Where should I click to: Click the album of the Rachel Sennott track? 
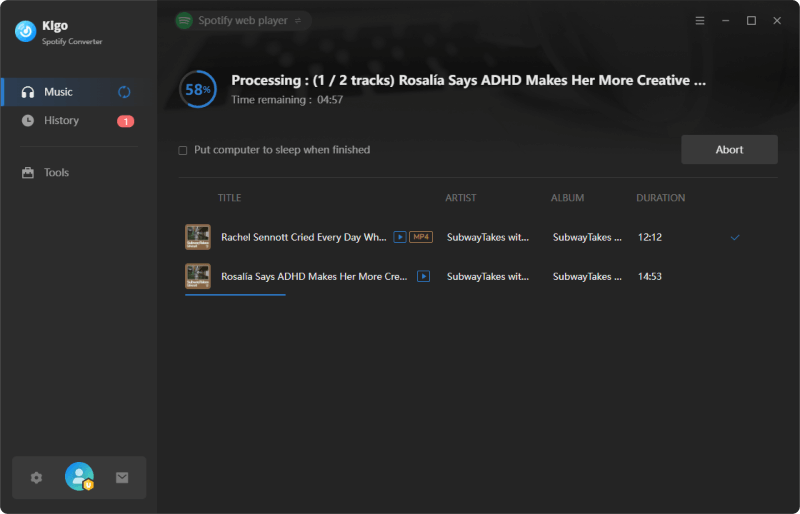[587, 237]
